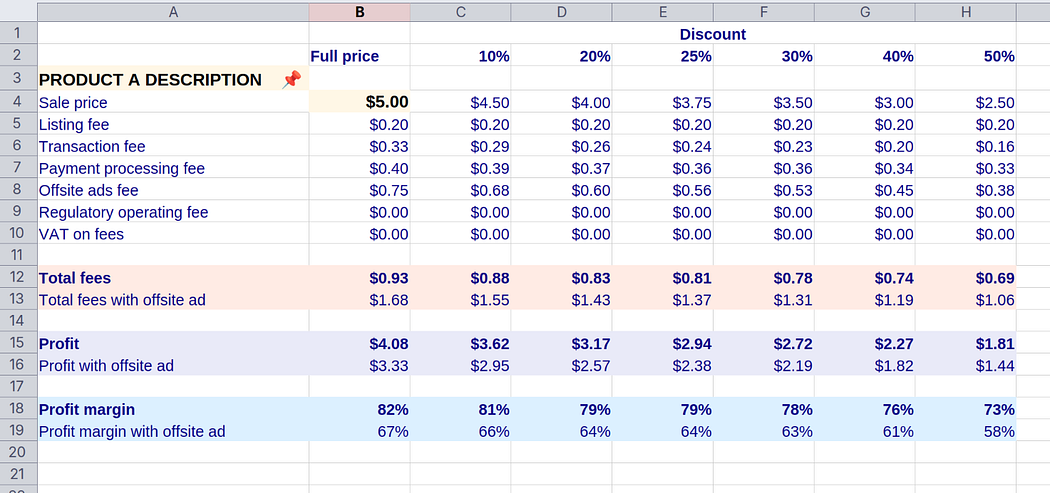Select the $1.31 total fees with offsite ad cell

tap(763, 299)
